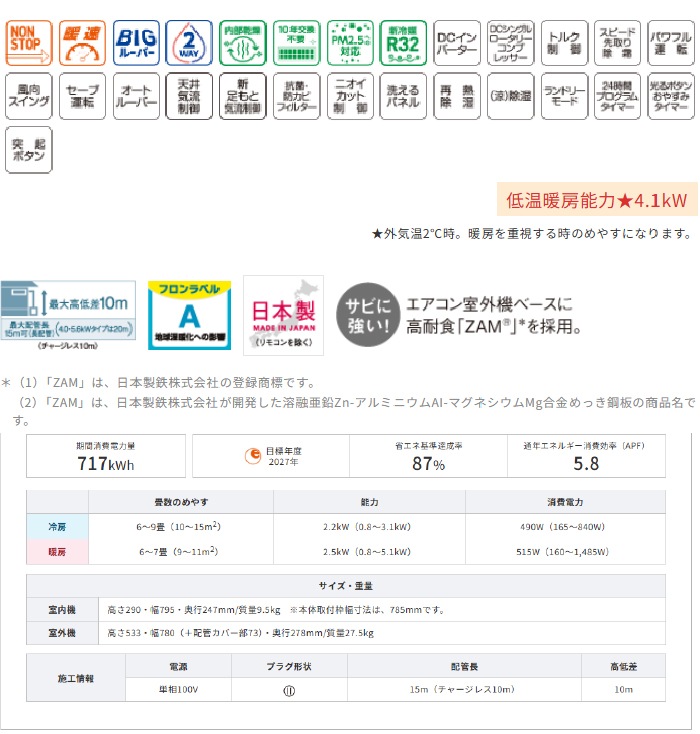This screenshot has height=734, width=700.
Task: Select the 洗えるパネル icon
Action: (403, 97)
